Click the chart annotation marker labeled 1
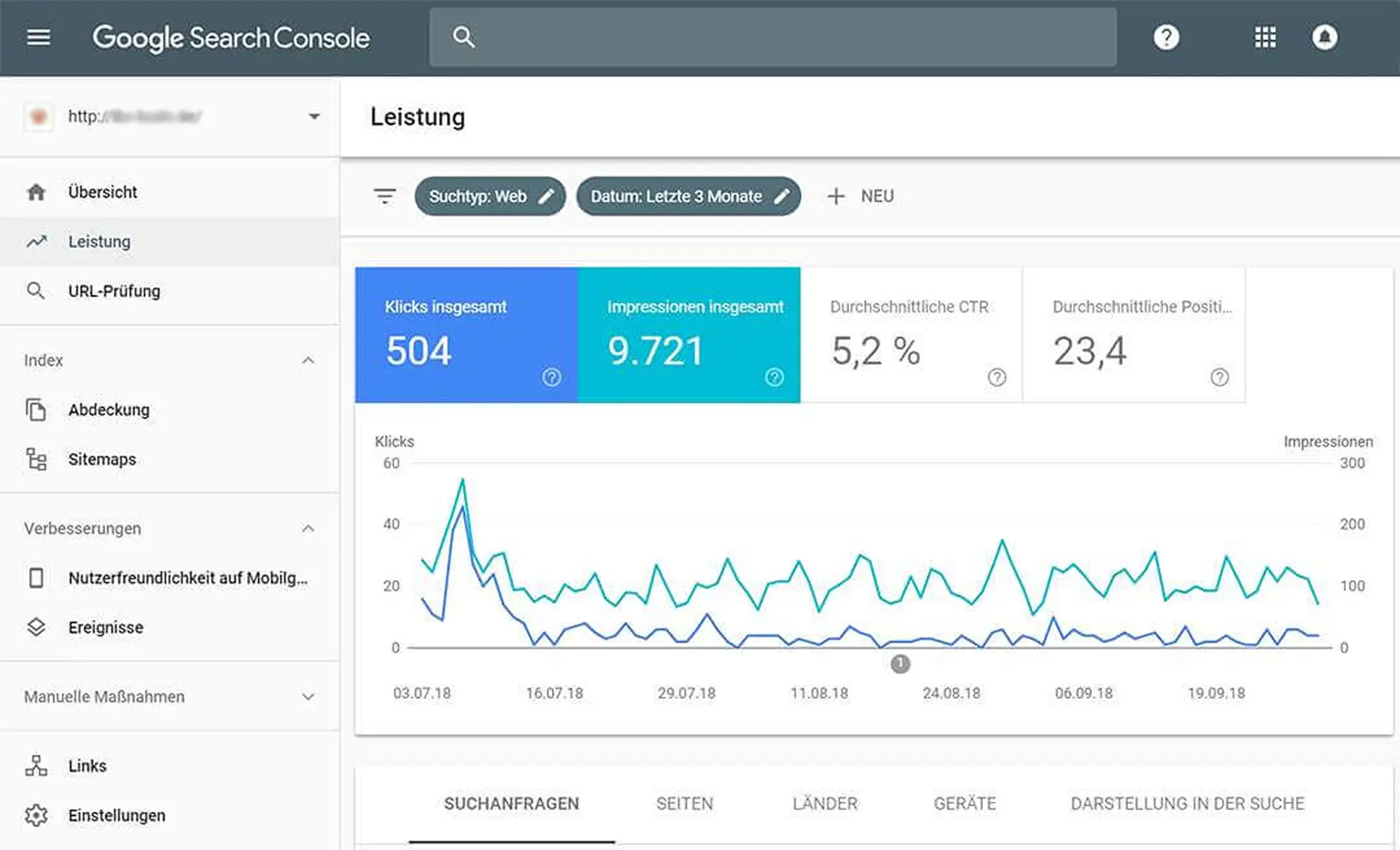1400x850 pixels. pos(901,663)
